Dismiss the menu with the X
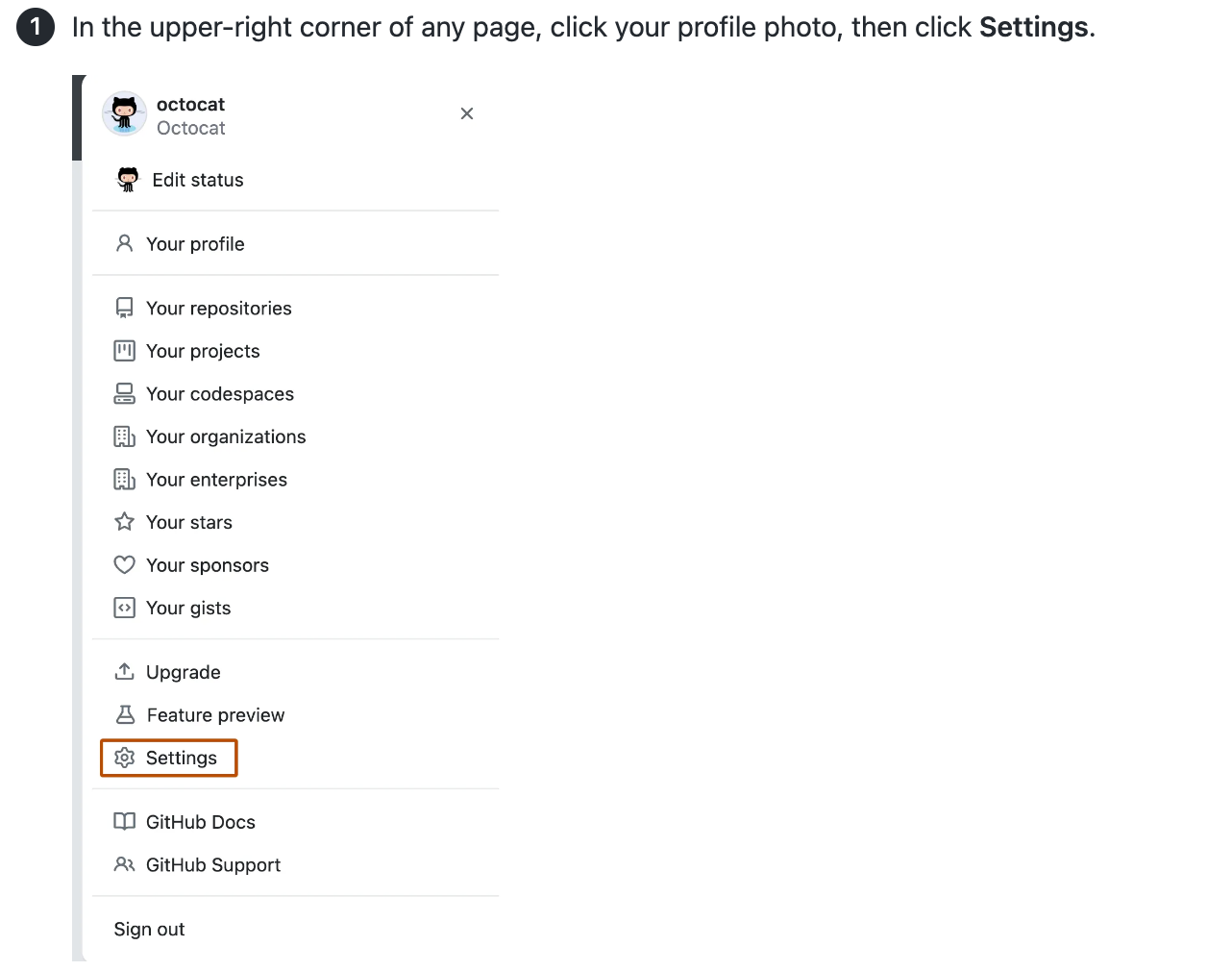1232x971 pixels. pyautogui.click(x=467, y=113)
